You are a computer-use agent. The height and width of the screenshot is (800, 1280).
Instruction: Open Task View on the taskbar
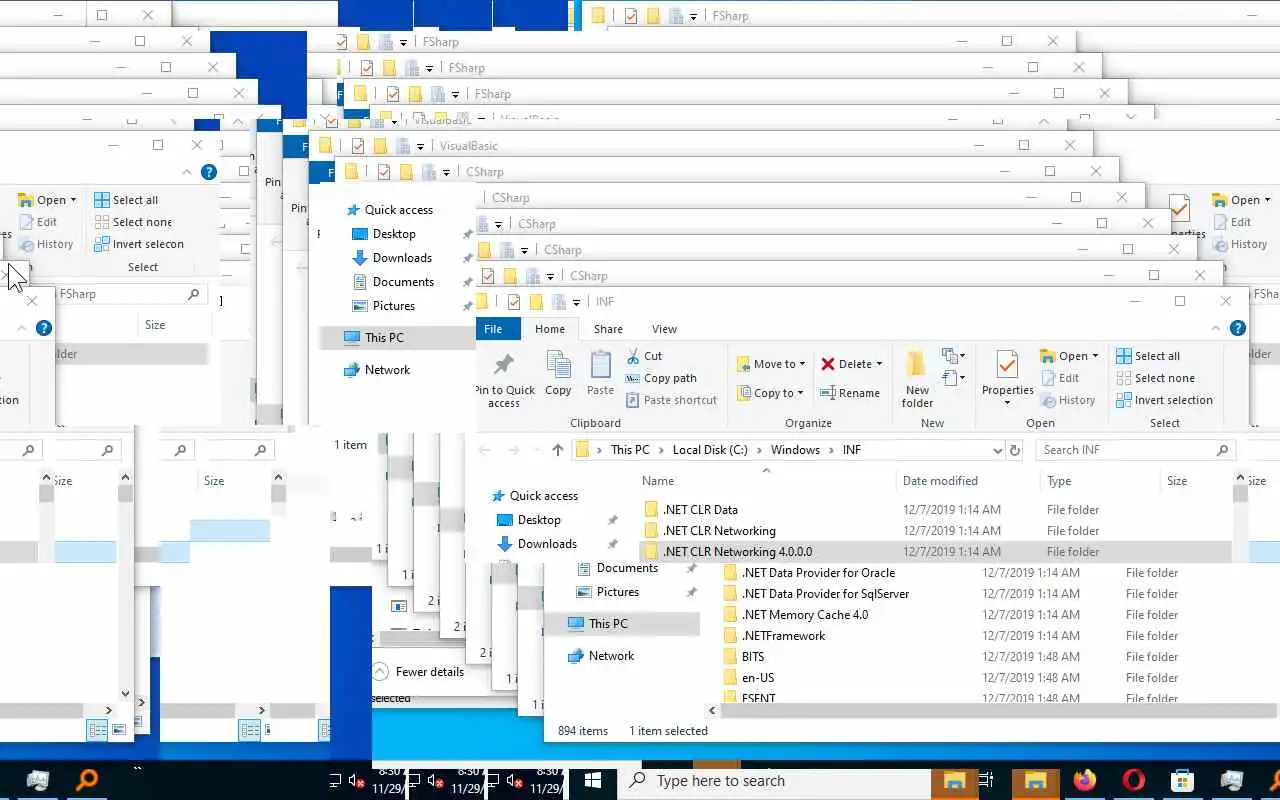pyautogui.click(x=985, y=780)
